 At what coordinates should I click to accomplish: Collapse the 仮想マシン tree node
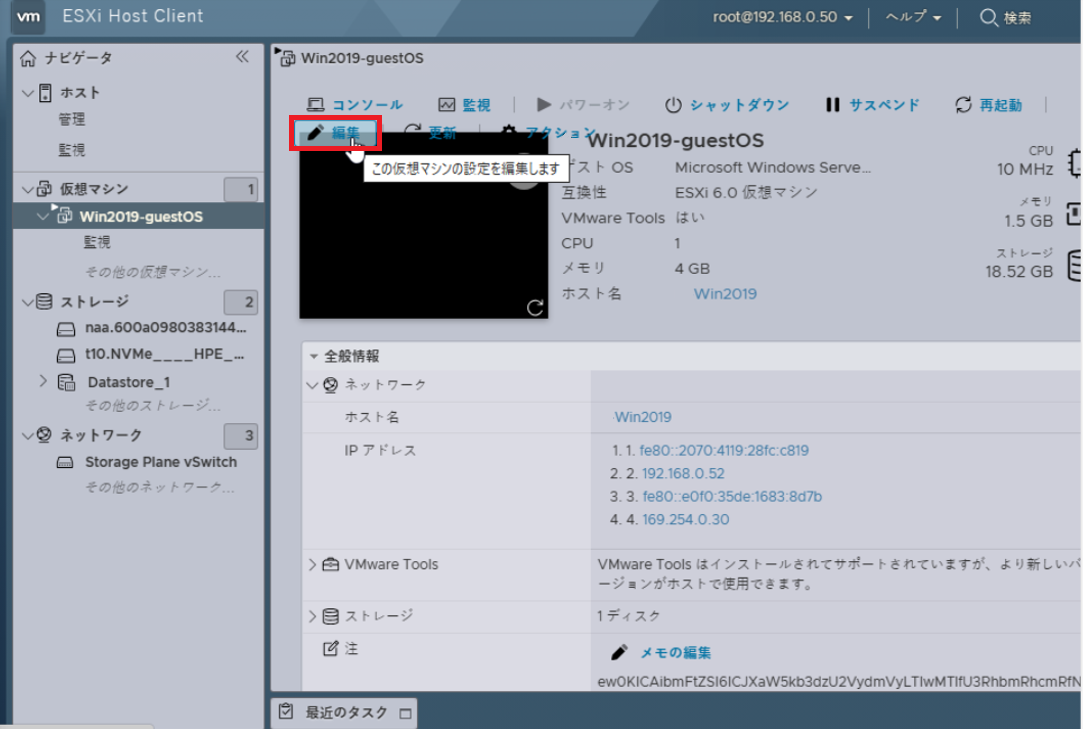tap(27, 189)
